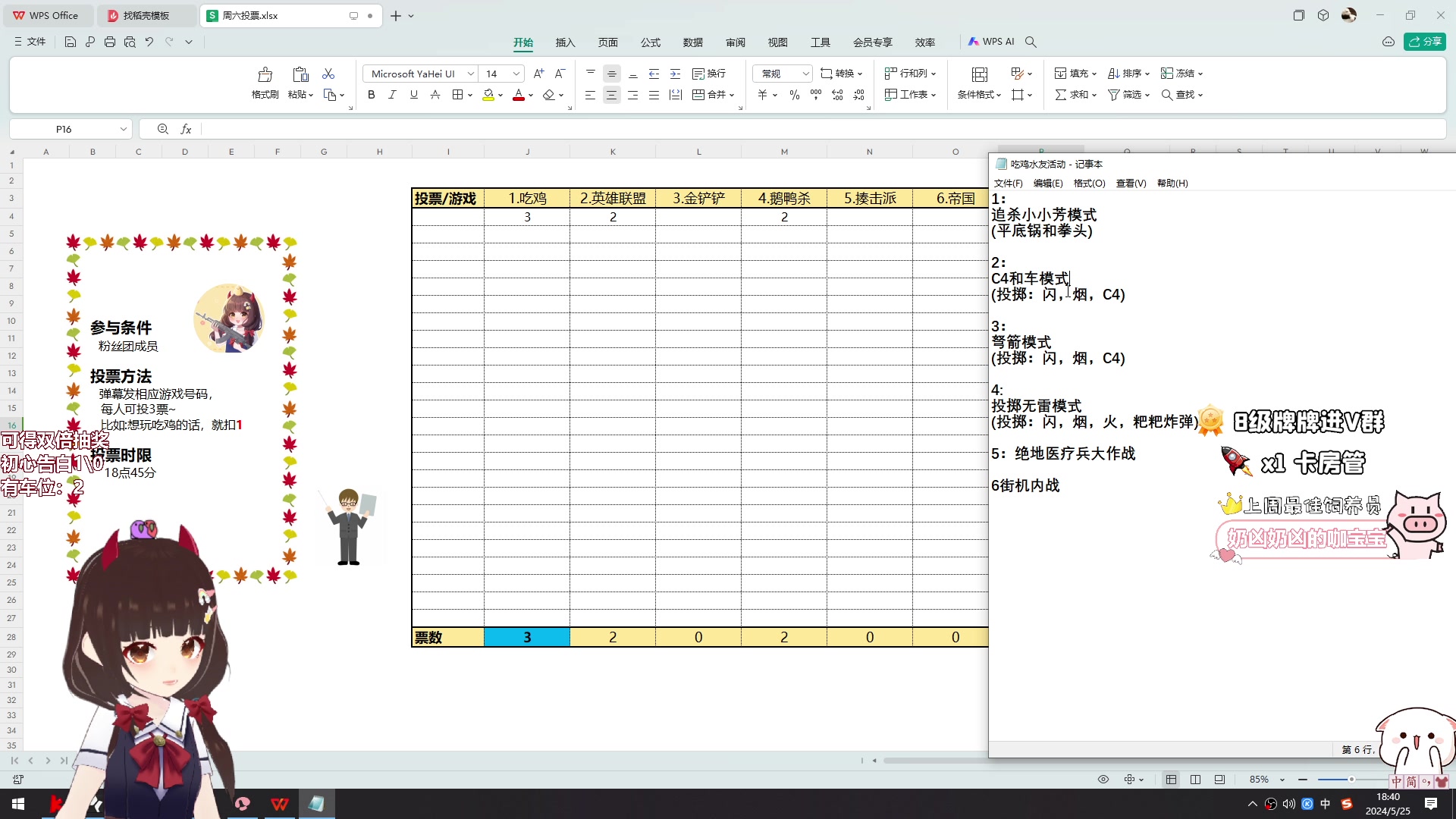Click the Undo arrow icon
The height and width of the screenshot is (819, 1456).
149,42
